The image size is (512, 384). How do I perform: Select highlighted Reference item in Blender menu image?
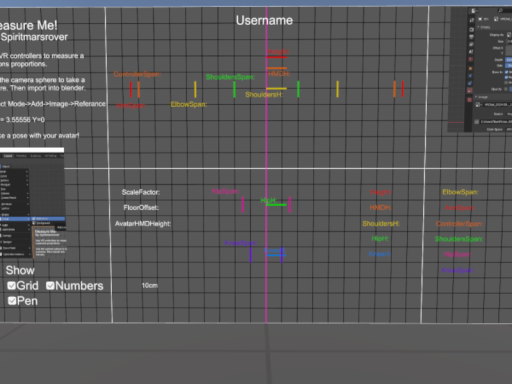point(49,219)
